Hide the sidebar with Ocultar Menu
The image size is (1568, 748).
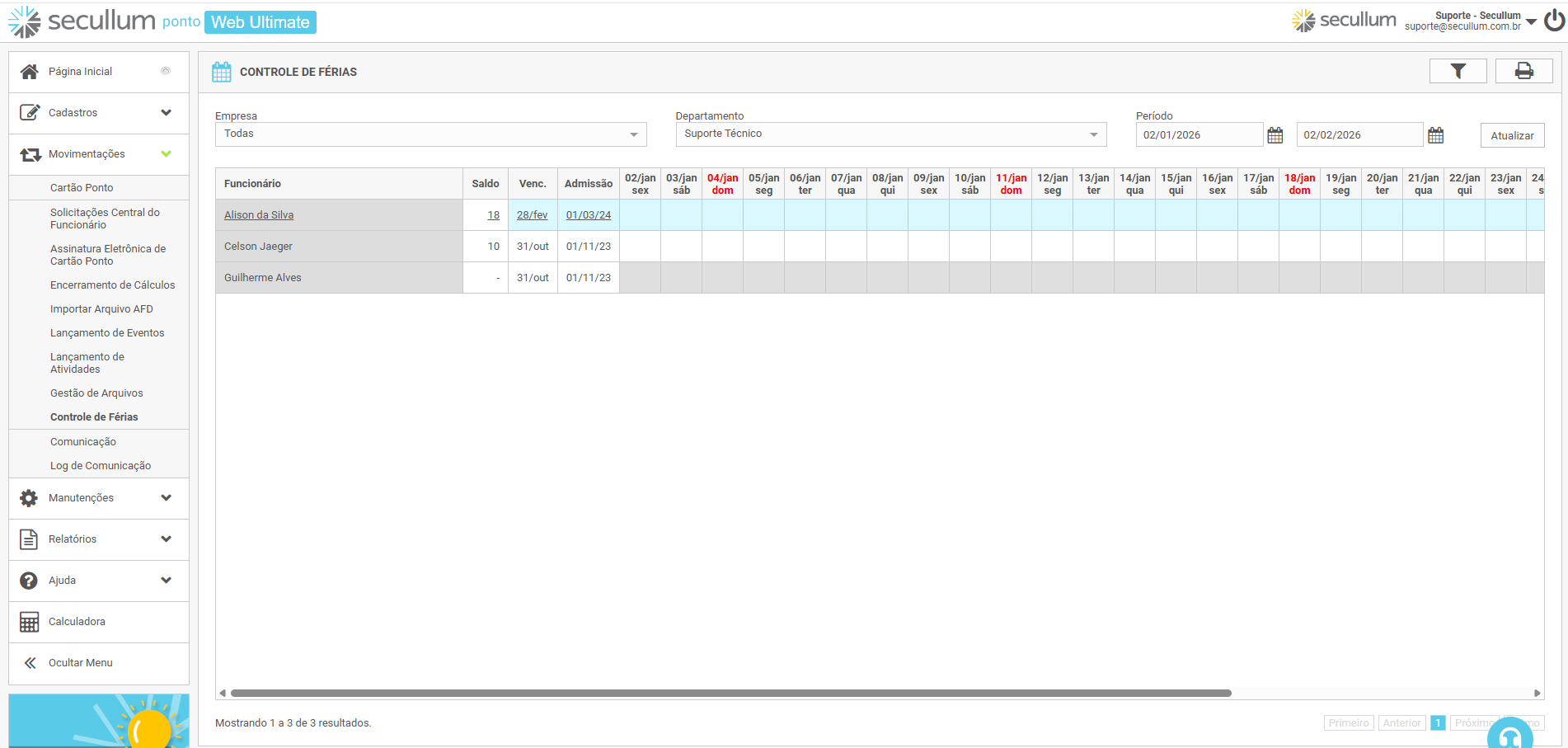pos(80,663)
